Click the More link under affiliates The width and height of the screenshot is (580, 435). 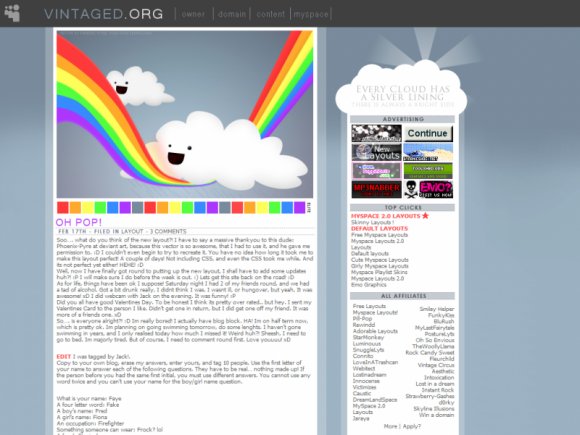click(390, 426)
